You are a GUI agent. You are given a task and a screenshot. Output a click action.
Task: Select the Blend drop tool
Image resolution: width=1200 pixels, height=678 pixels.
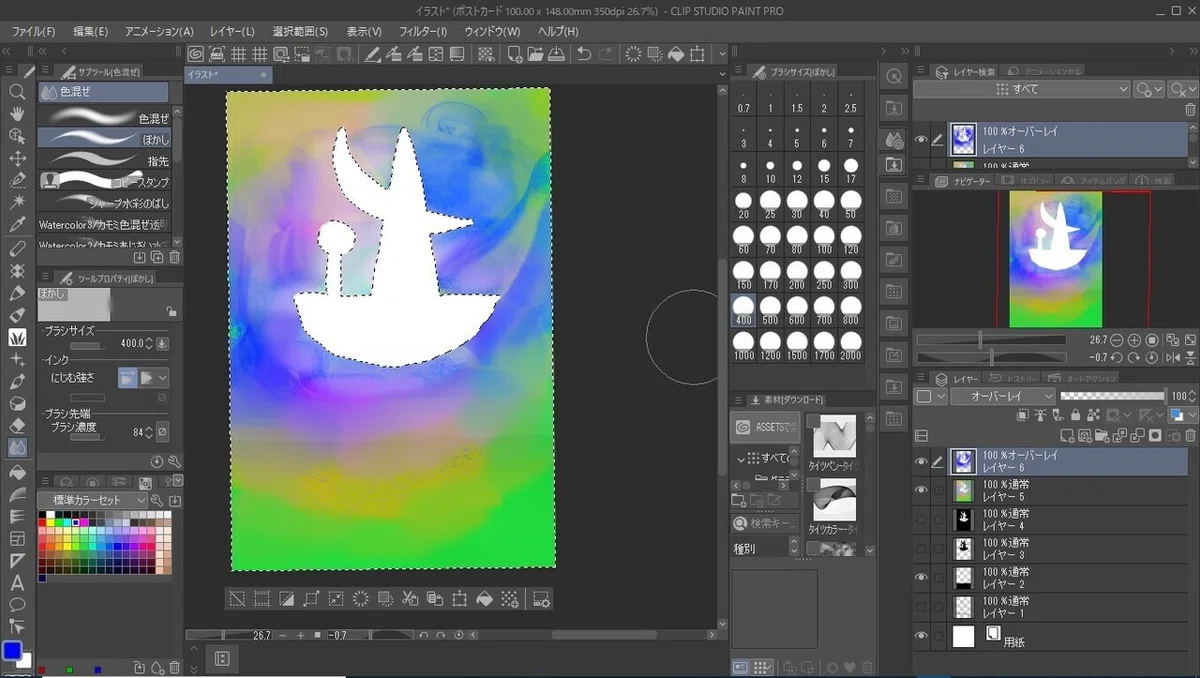(17, 447)
